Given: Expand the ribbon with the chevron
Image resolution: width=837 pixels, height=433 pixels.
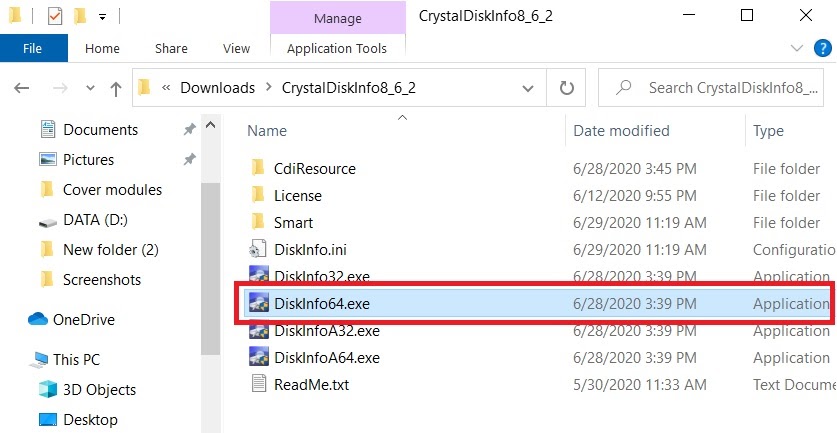Looking at the screenshot, I should (x=796, y=49).
